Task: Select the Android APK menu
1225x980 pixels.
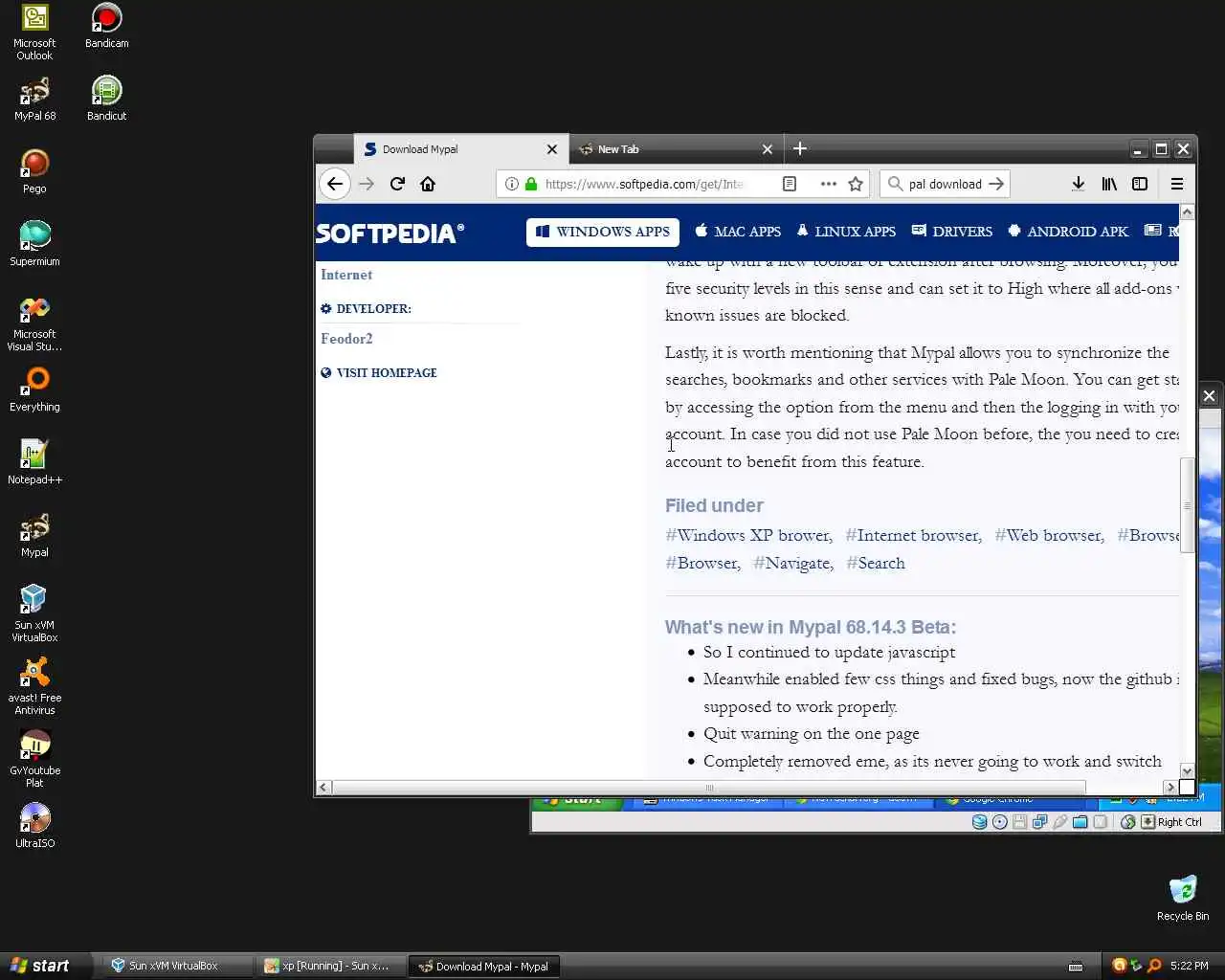Action: pos(1068,232)
